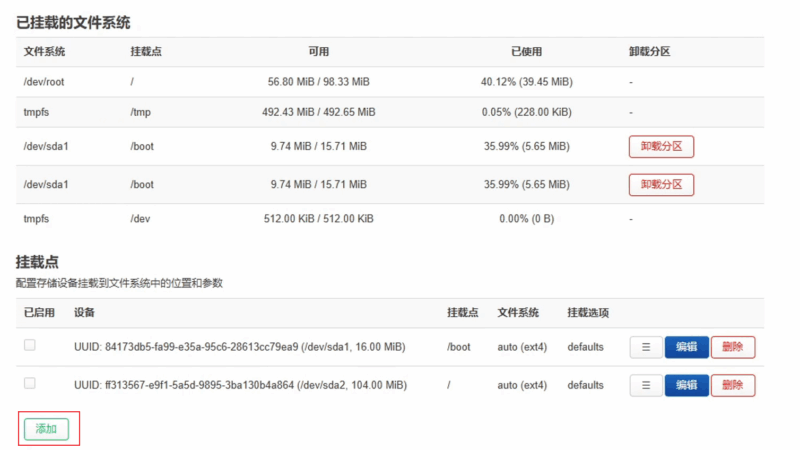Tick the enabled checkbox for /dev/sda2
800x450 pixels.
click(x=30, y=383)
